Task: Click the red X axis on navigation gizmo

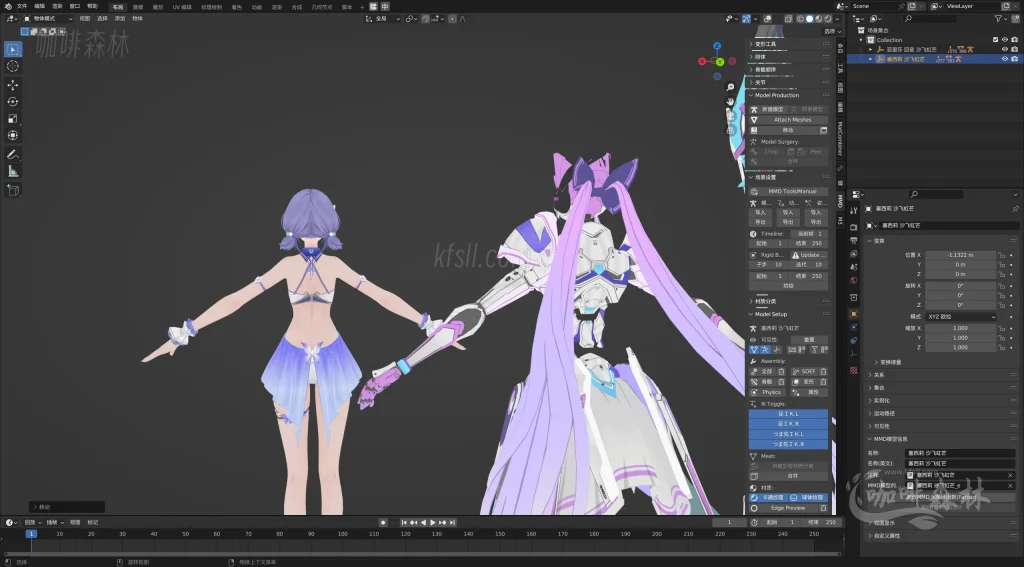Action: coord(702,61)
